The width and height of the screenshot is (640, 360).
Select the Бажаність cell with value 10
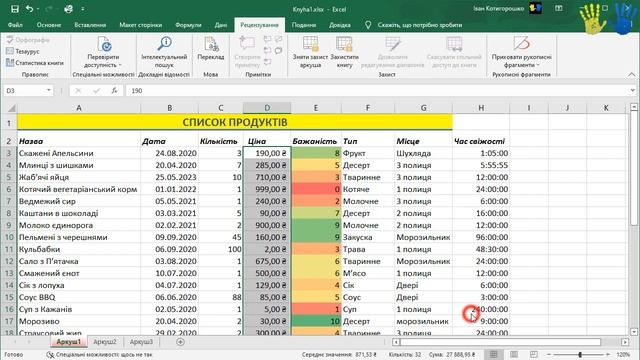pyautogui.click(x=316, y=321)
